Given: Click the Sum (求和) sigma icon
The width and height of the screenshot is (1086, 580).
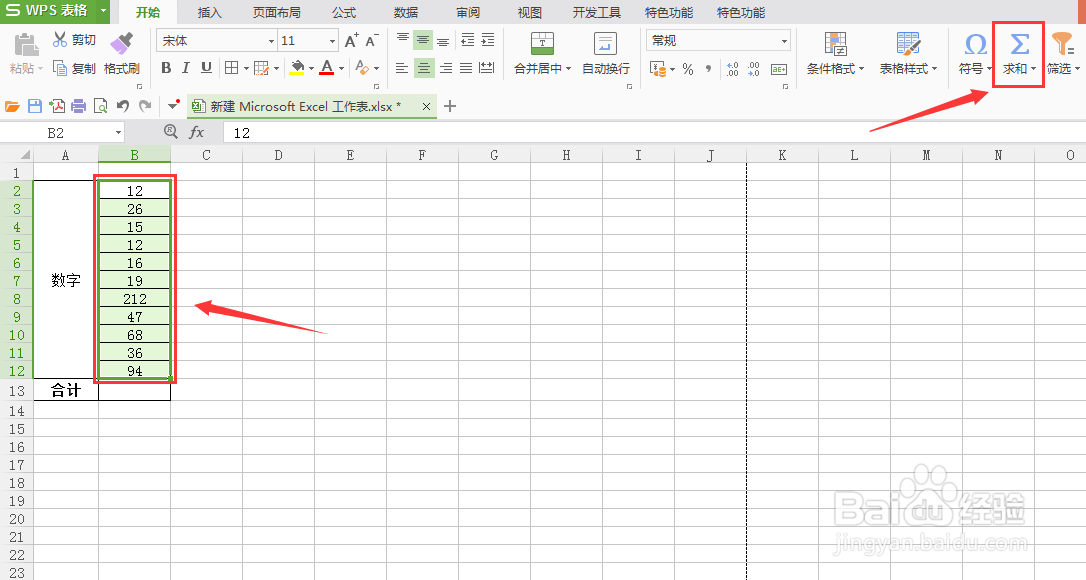Looking at the screenshot, I should click(x=1019, y=45).
